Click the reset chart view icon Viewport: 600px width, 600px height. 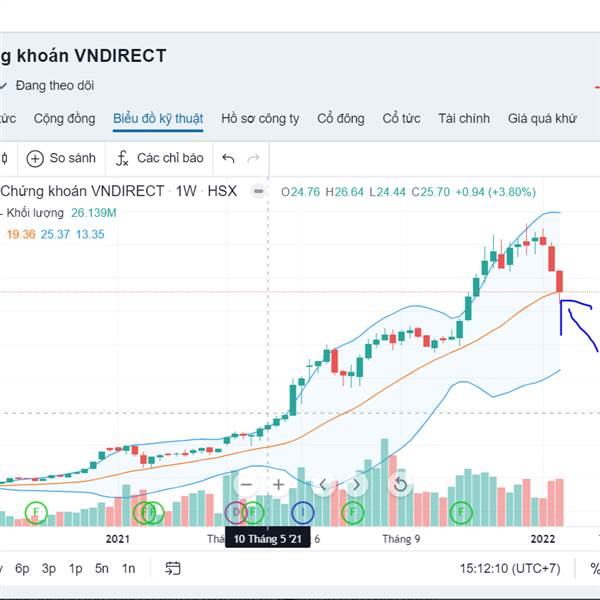[x=400, y=485]
